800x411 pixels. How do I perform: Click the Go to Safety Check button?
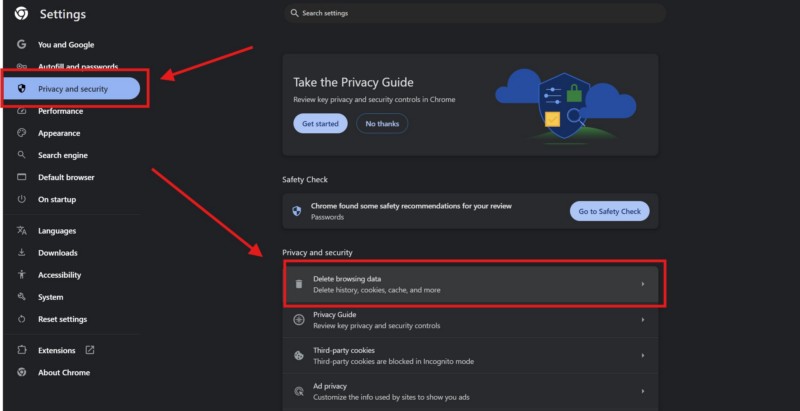click(x=609, y=211)
